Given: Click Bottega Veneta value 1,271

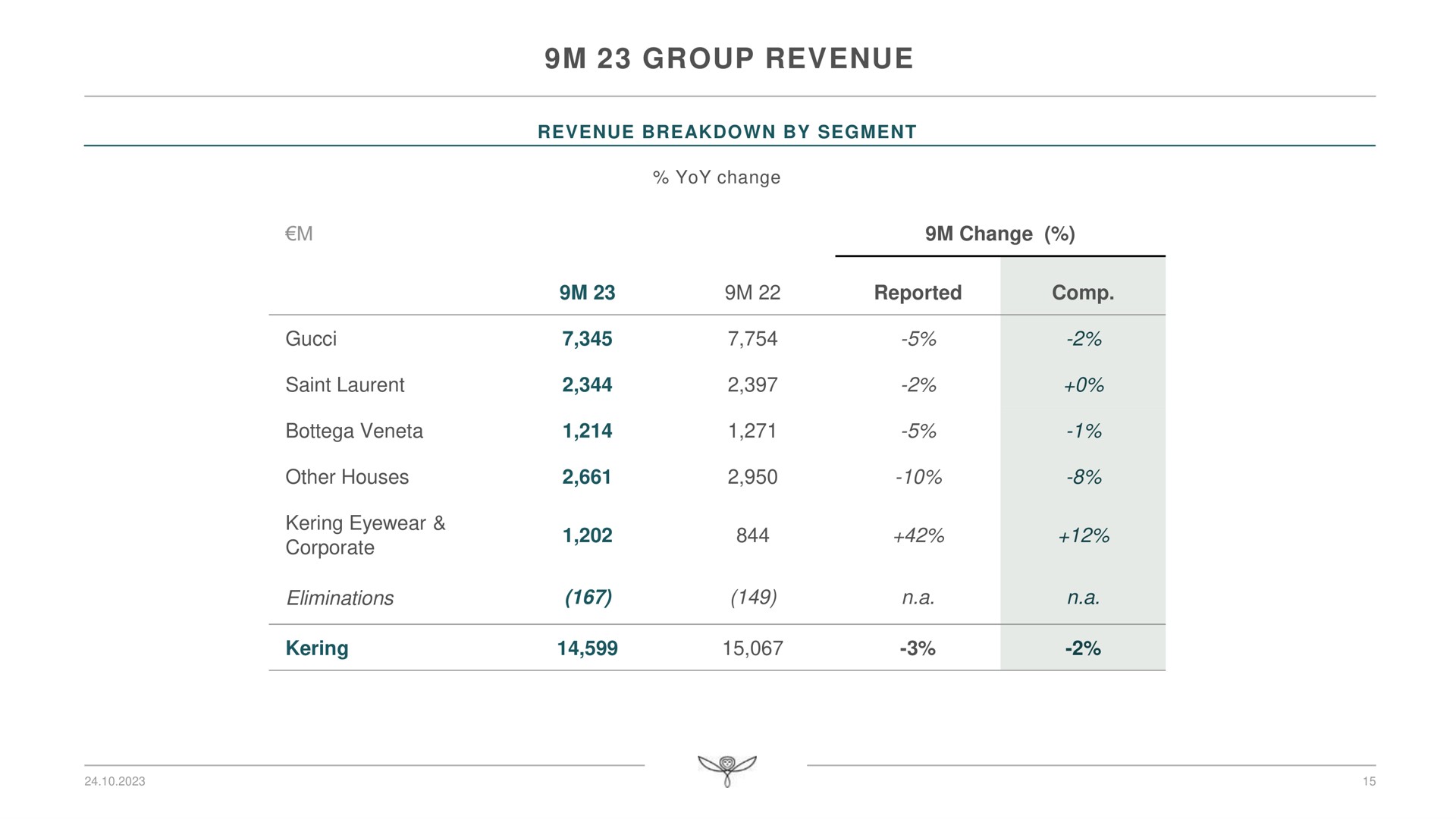Looking at the screenshot, I should click(752, 431).
